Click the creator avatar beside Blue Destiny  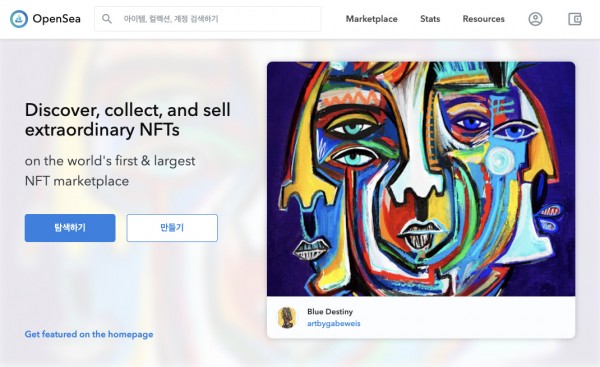(x=287, y=317)
